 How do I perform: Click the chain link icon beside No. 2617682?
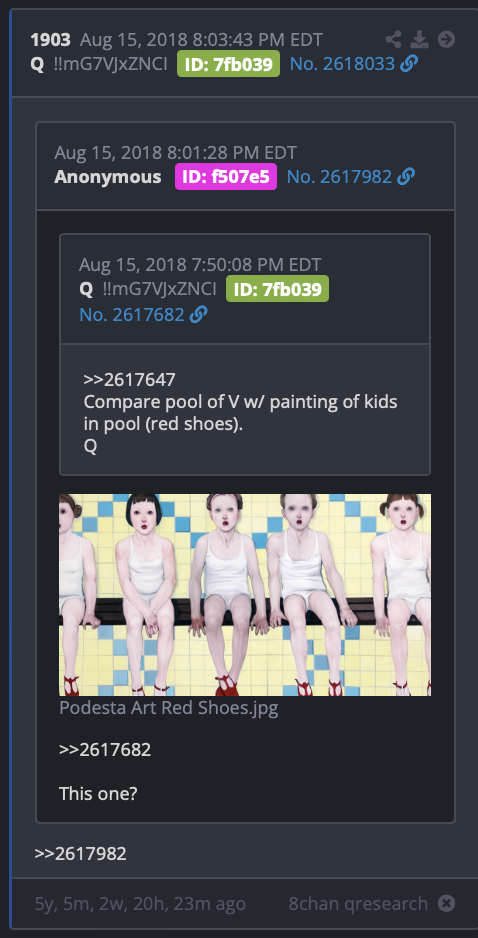[199, 314]
